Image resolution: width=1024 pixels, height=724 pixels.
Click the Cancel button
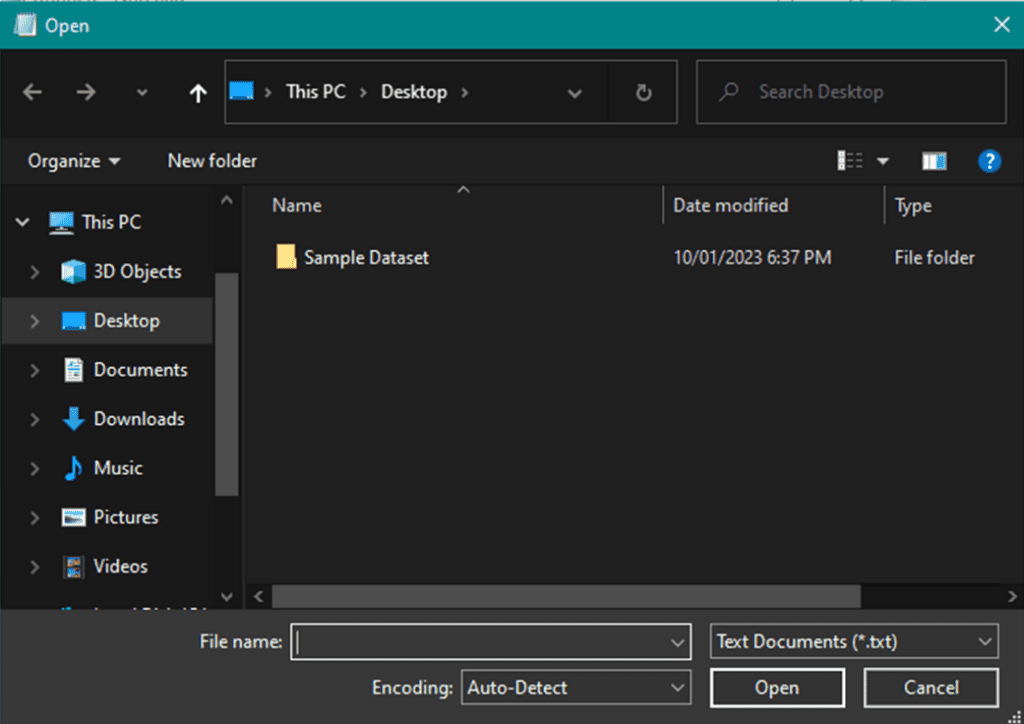[931, 687]
